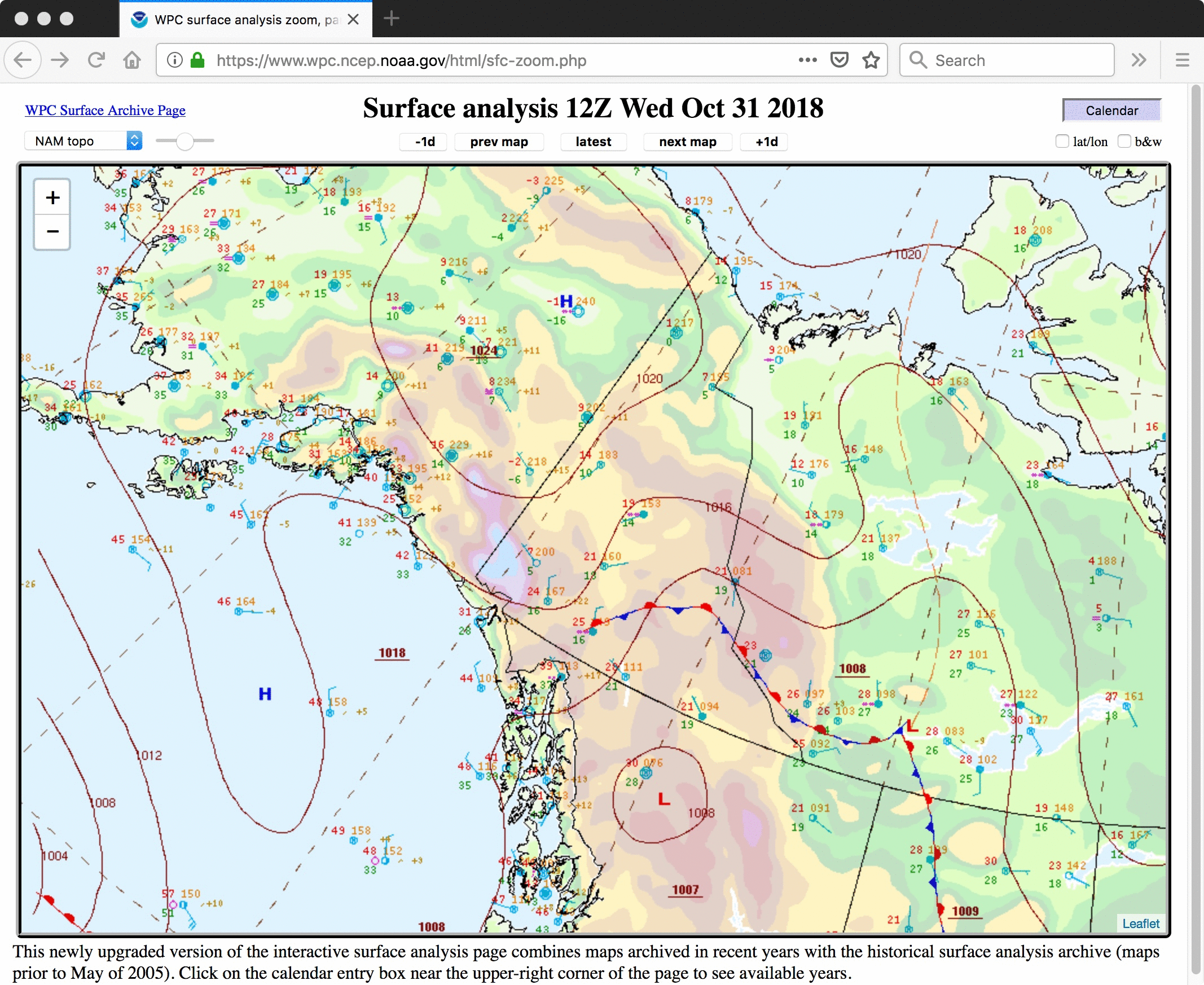Open the WPC Surface Archive Page link
Screen dimensions: 1204x985
[x=105, y=110]
